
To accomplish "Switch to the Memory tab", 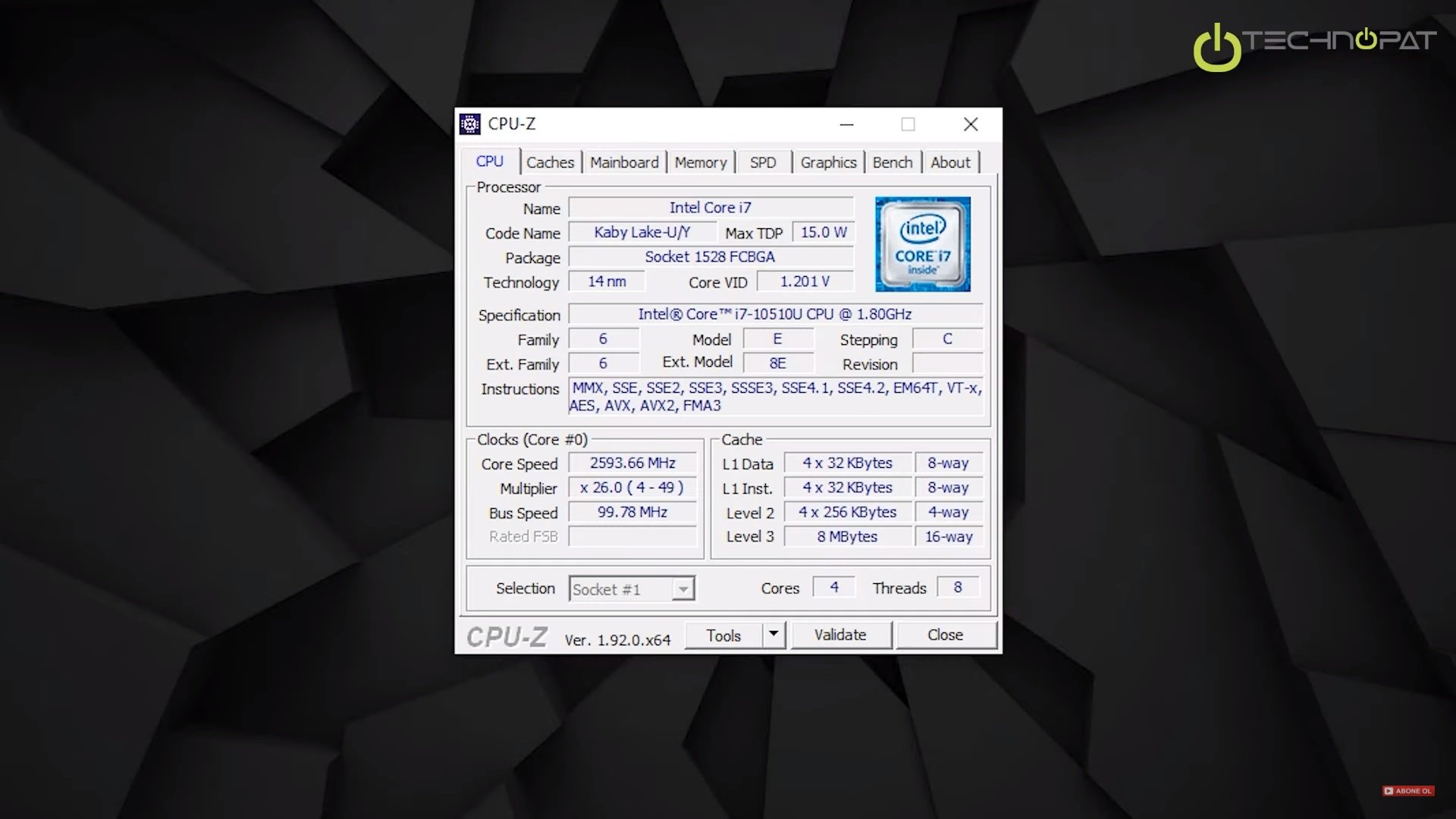I will tap(700, 162).
